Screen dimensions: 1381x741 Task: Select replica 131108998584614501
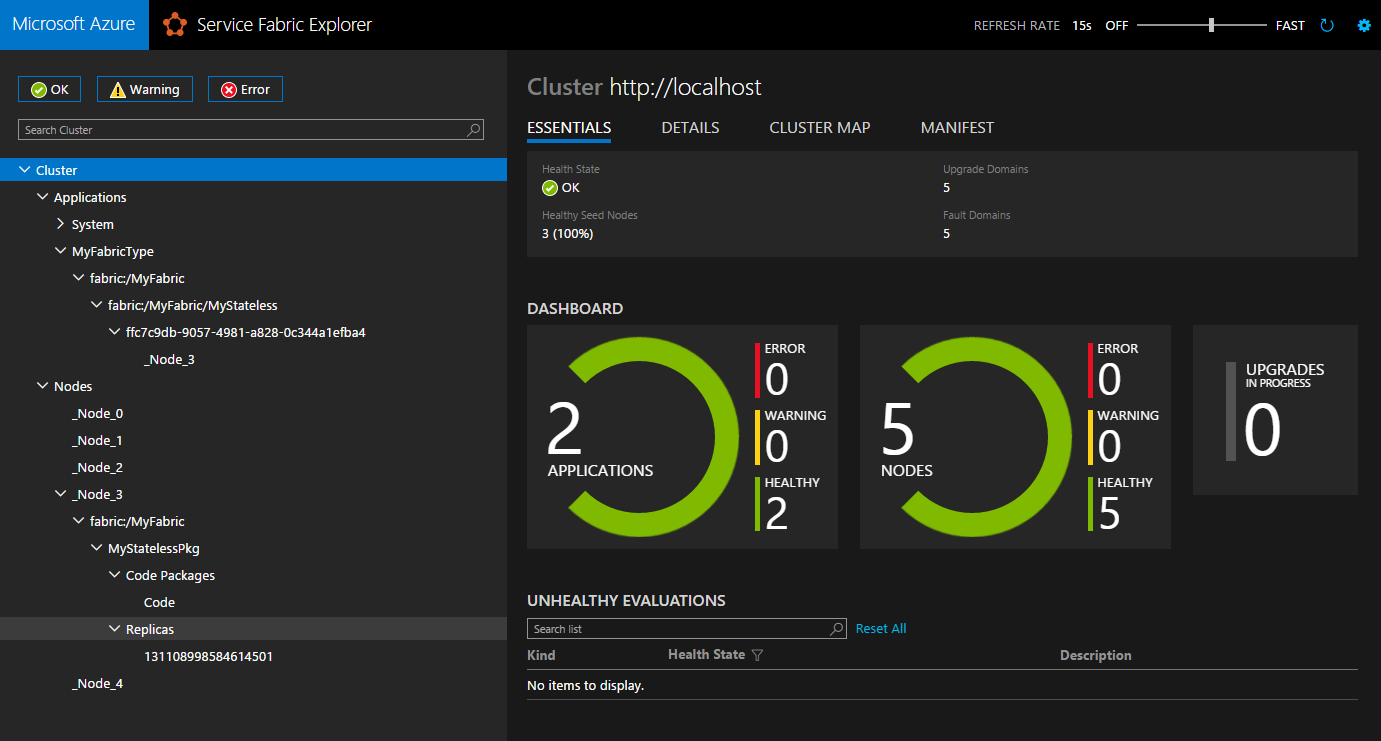208,656
